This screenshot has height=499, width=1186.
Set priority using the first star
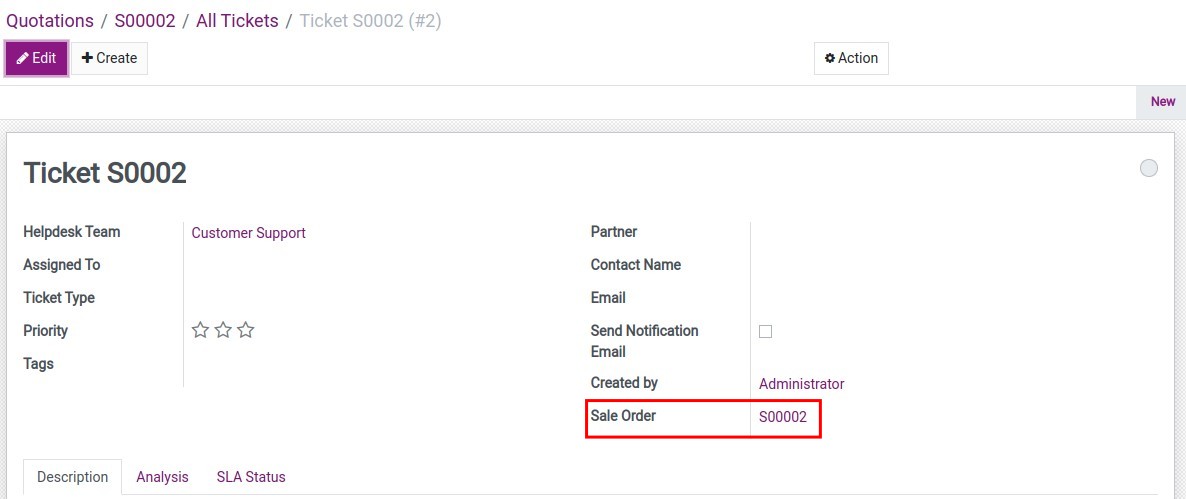(x=200, y=330)
